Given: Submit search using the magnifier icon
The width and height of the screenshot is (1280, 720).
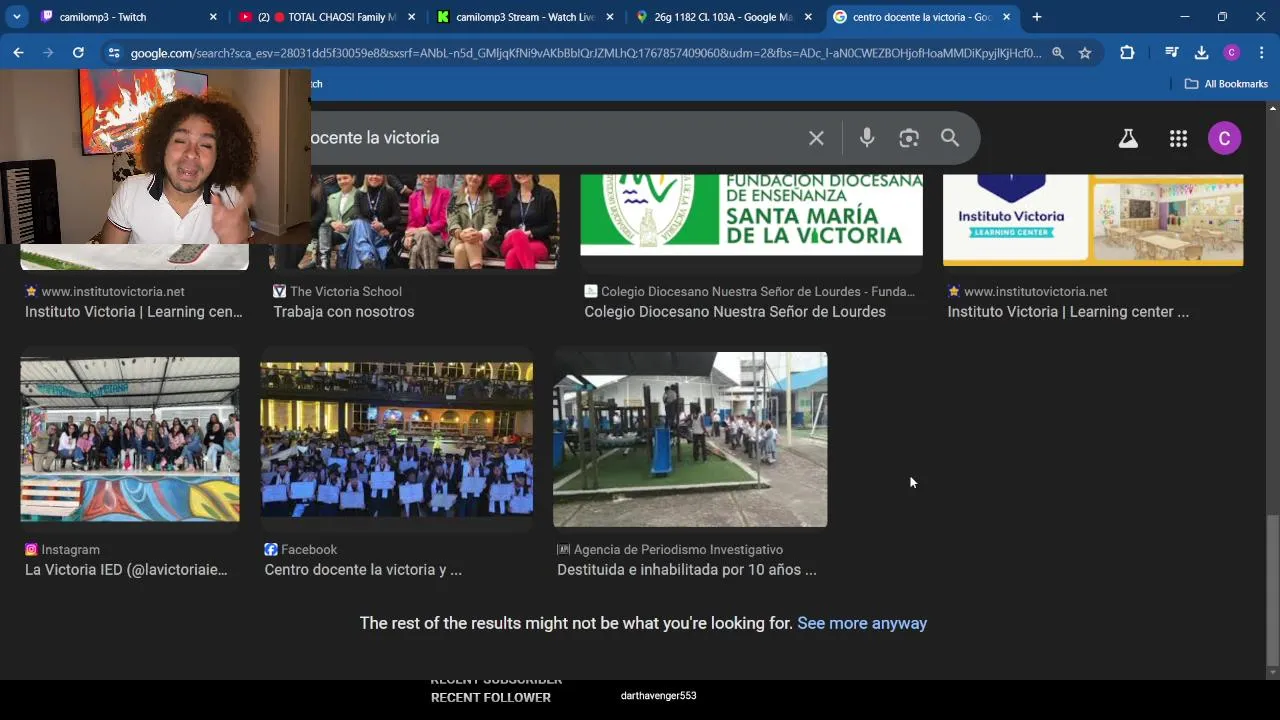Looking at the screenshot, I should click(950, 138).
